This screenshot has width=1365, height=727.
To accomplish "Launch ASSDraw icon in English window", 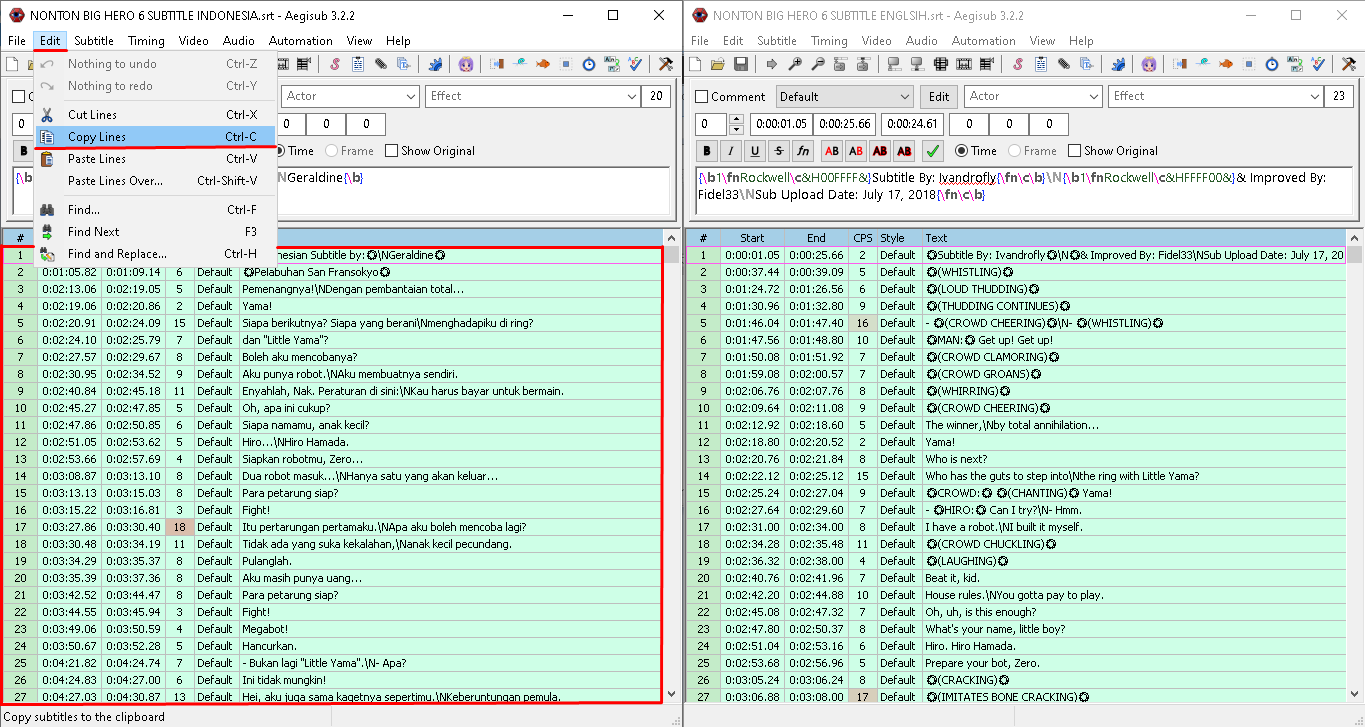I will (1149, 64).
